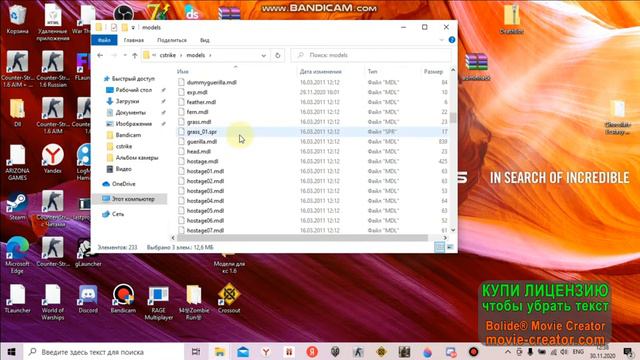The image size is (640, 360).
Task: Open File Explorer from the taskbar
Action: (220, 352)
